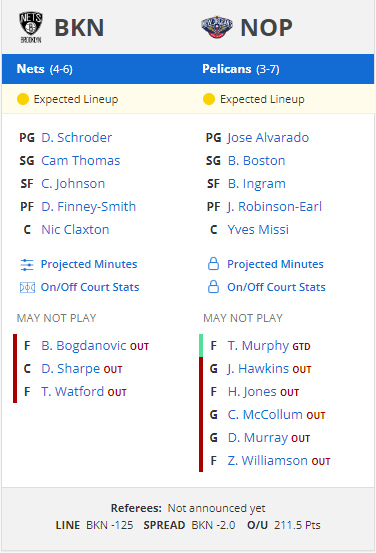The height and width of the screenshot is (553, 376).
Task: Click the Pelicans Projected Minutes lock icon
Action: (x=213, y=264)
